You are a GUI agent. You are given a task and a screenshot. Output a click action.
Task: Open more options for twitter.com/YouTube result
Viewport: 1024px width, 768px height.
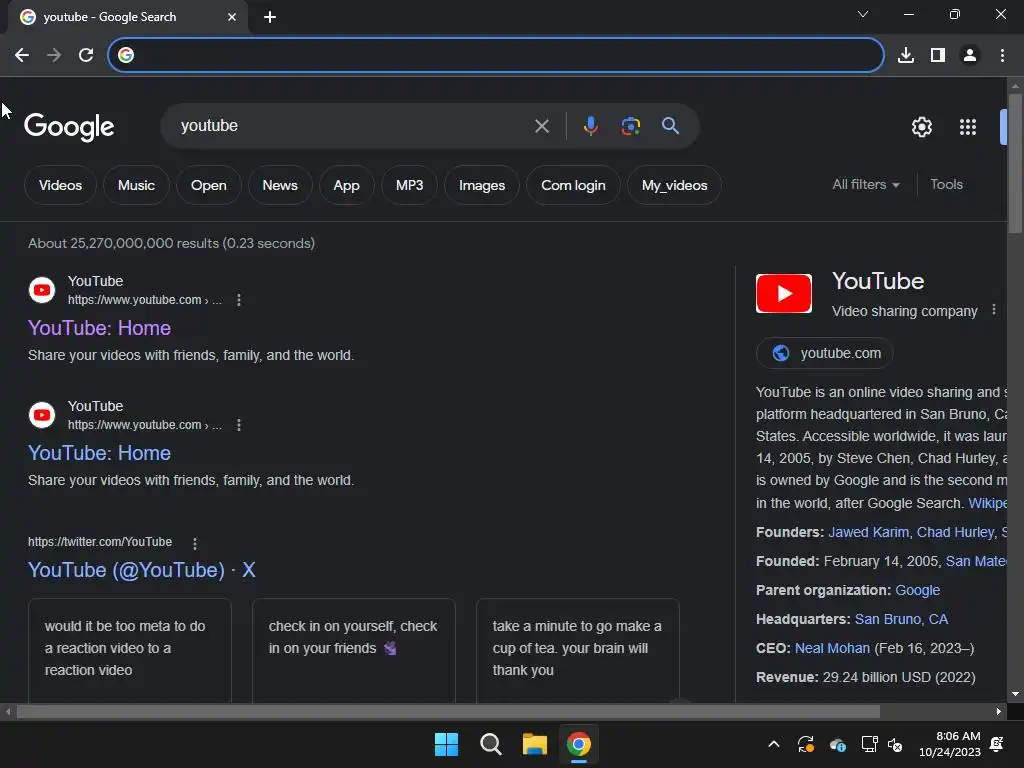click(x=195, y=543)
